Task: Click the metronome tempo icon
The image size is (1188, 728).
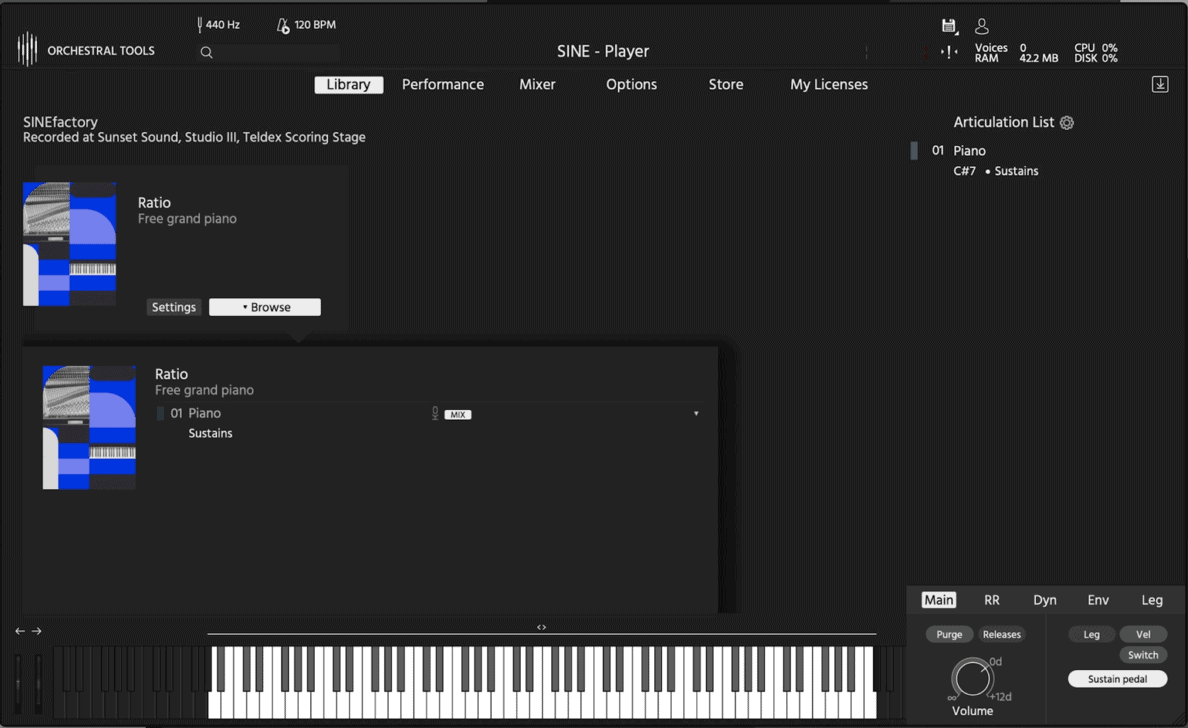Action: (283, 25)
